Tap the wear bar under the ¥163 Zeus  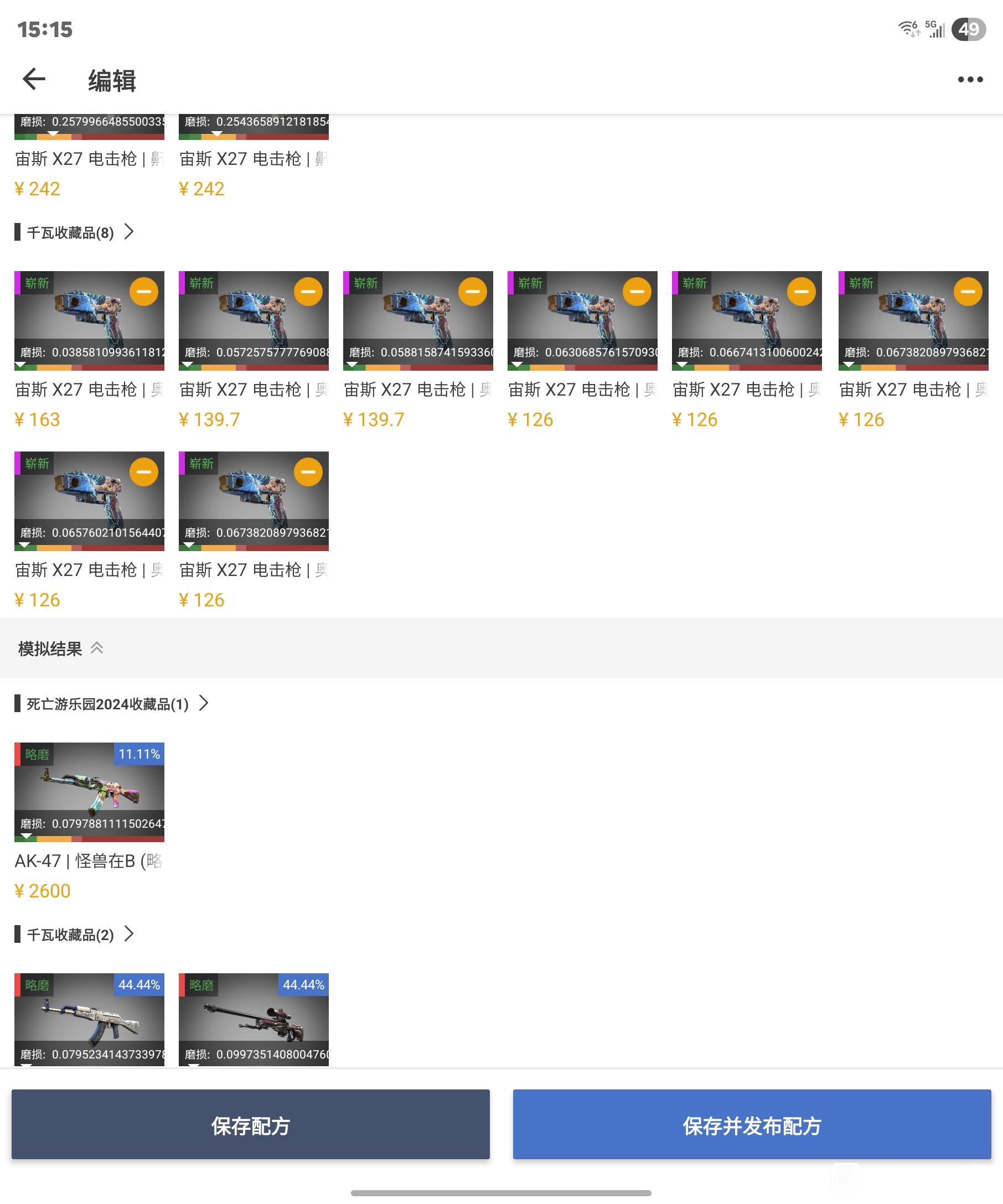90,367
